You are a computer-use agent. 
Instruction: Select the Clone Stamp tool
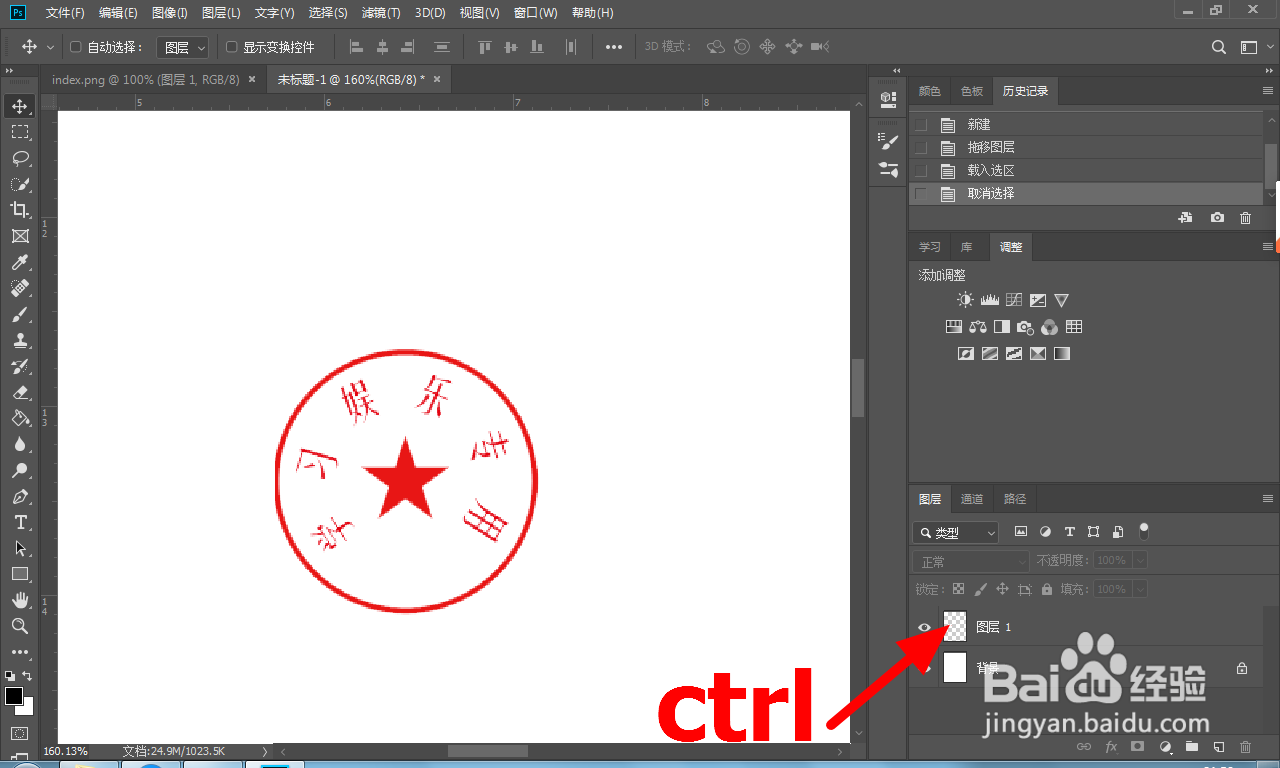[20, 340]
